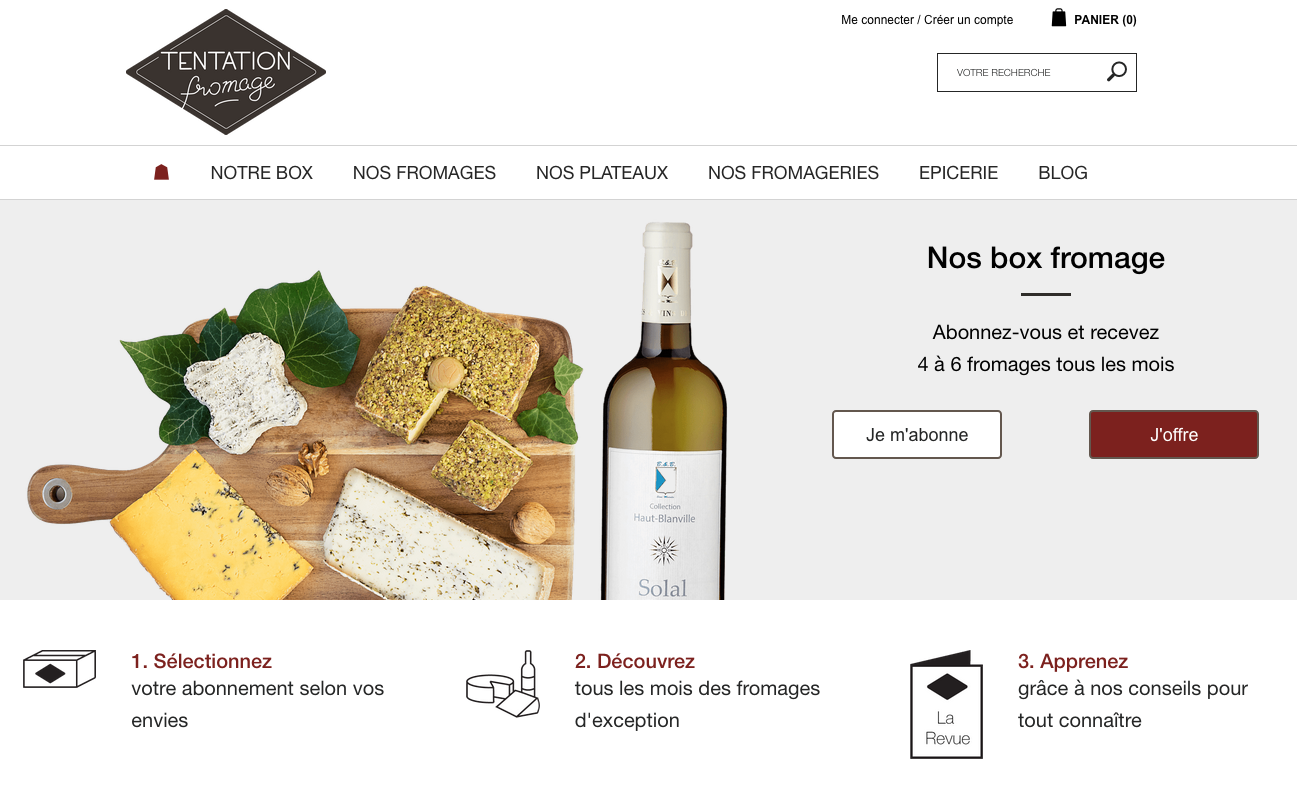Open NOS FROMAGERIES page
This screenshot has height=807, width=1297.
(x=793, y=173)
